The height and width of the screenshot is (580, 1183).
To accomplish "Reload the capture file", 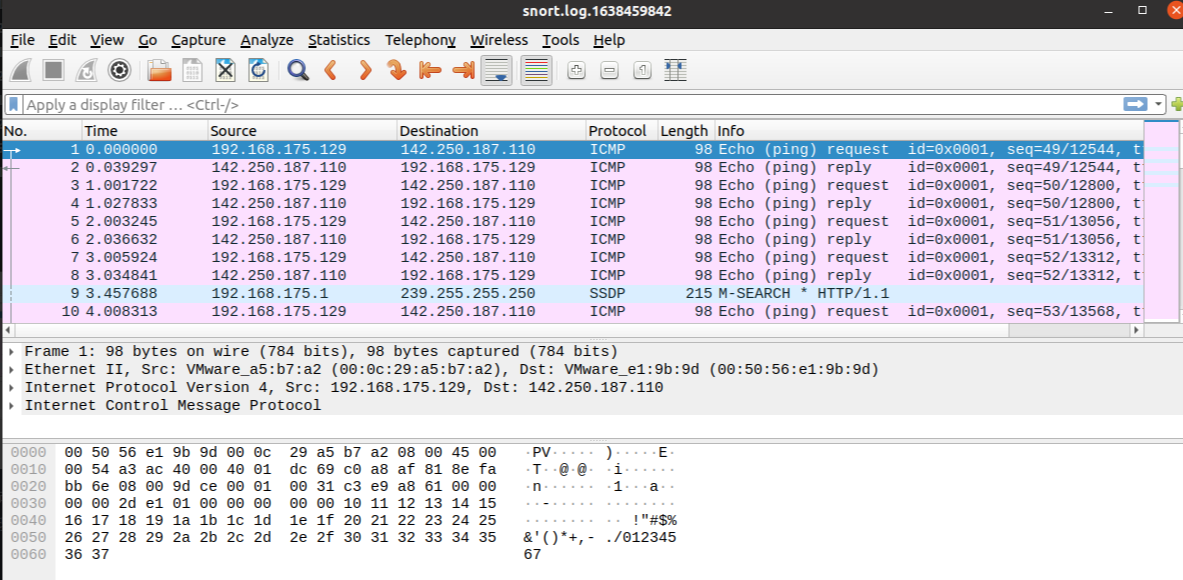I will coord(258,70).
